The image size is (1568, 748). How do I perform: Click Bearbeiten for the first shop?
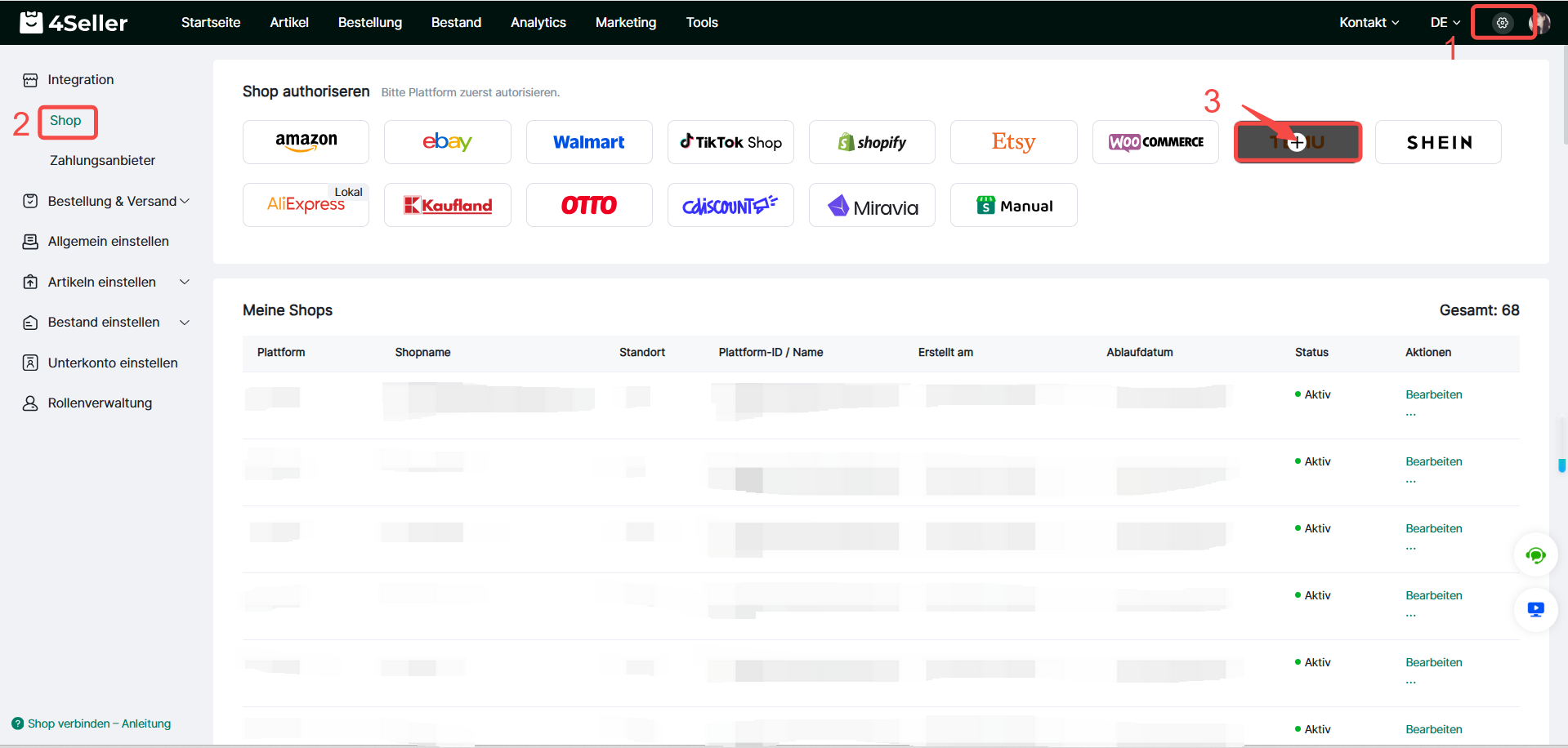(1433, 394)
